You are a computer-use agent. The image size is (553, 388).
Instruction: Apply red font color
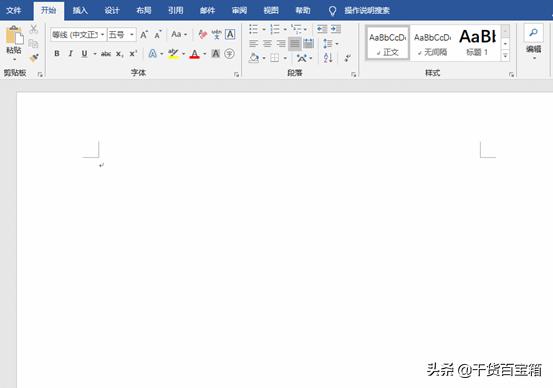pyautogui.click(x=194, y=54)
